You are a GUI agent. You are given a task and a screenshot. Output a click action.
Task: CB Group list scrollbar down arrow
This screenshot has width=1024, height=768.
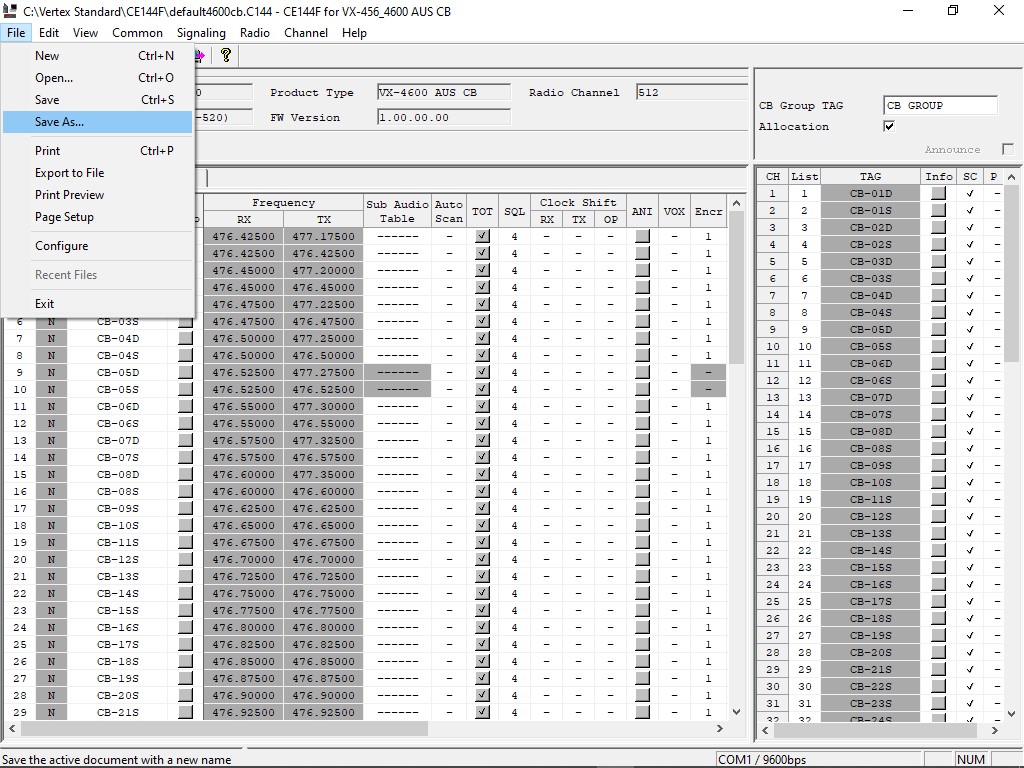tap(1011, 713)
